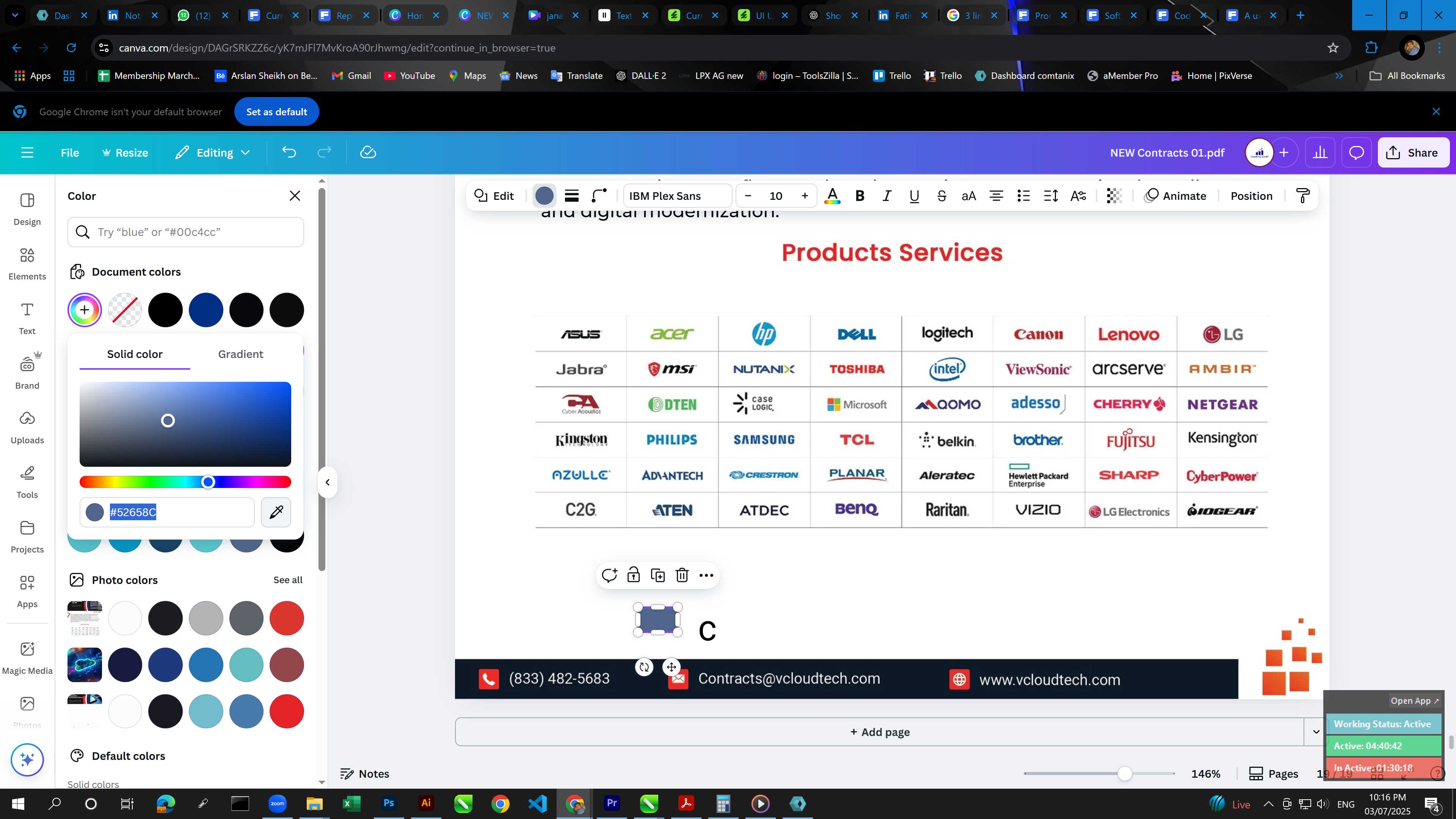Open the Elements panel

27,264
